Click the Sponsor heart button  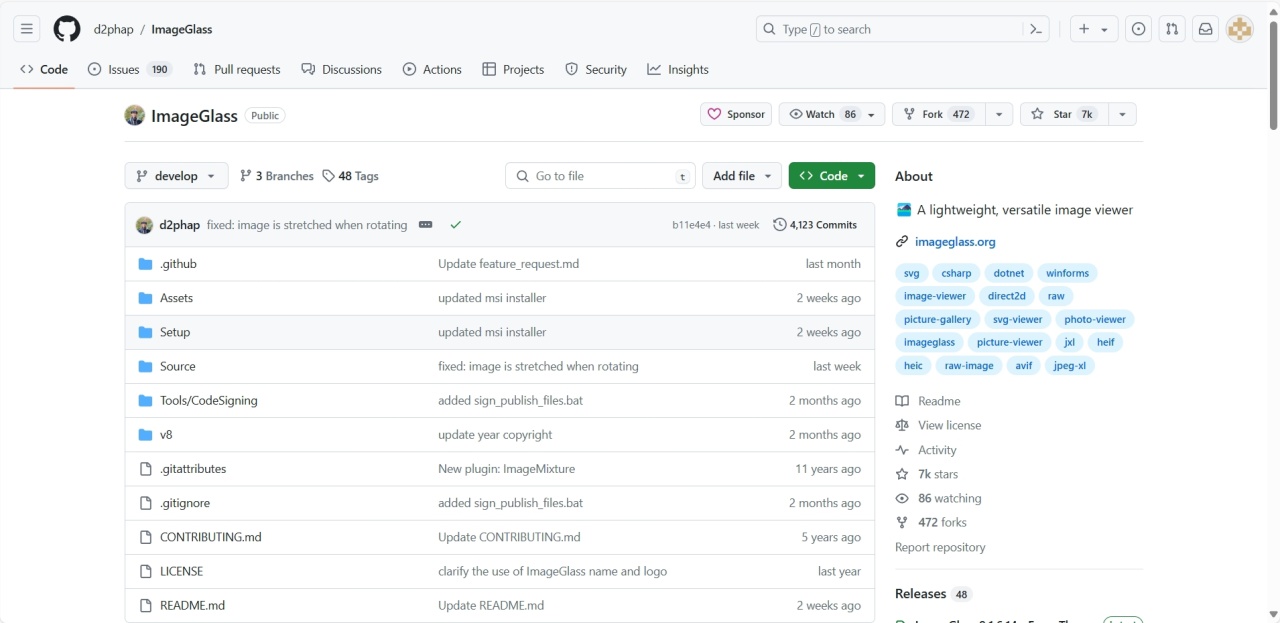[736, 115]
